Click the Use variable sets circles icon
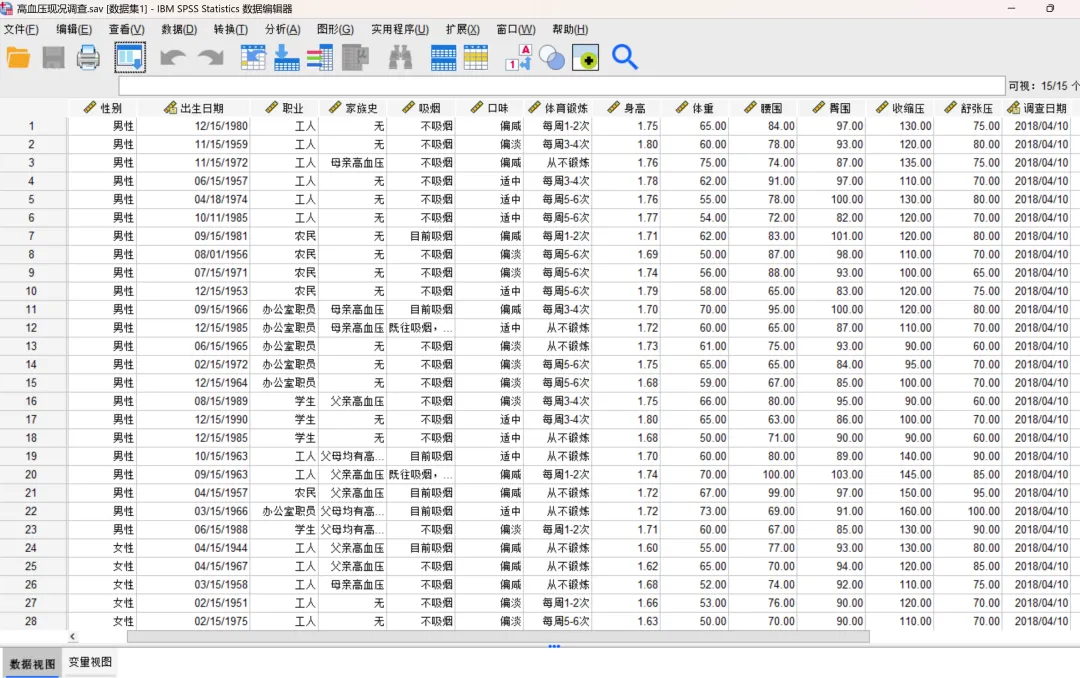 coord(552,58)
